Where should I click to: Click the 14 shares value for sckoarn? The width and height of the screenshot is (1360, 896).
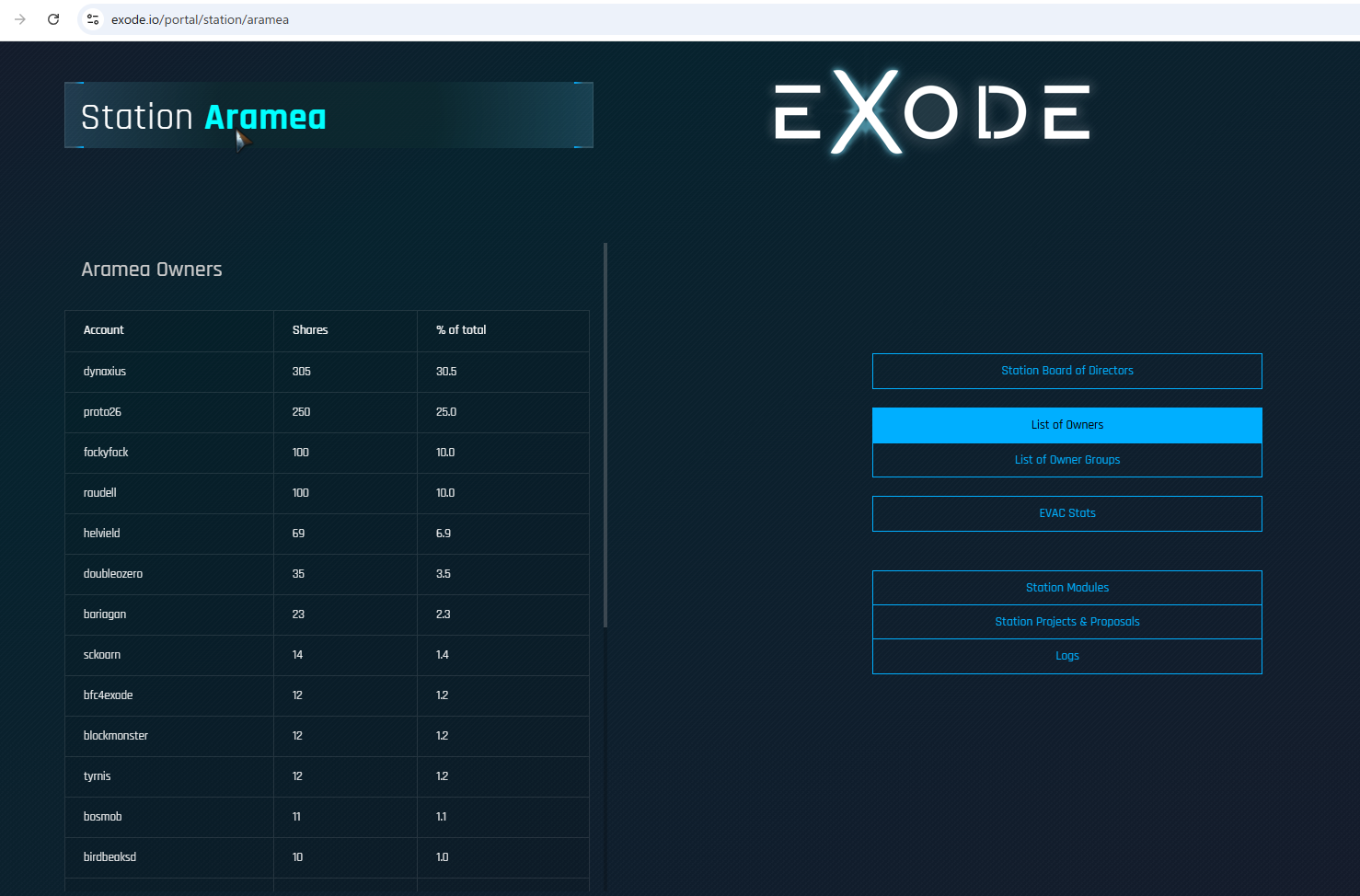297,655
